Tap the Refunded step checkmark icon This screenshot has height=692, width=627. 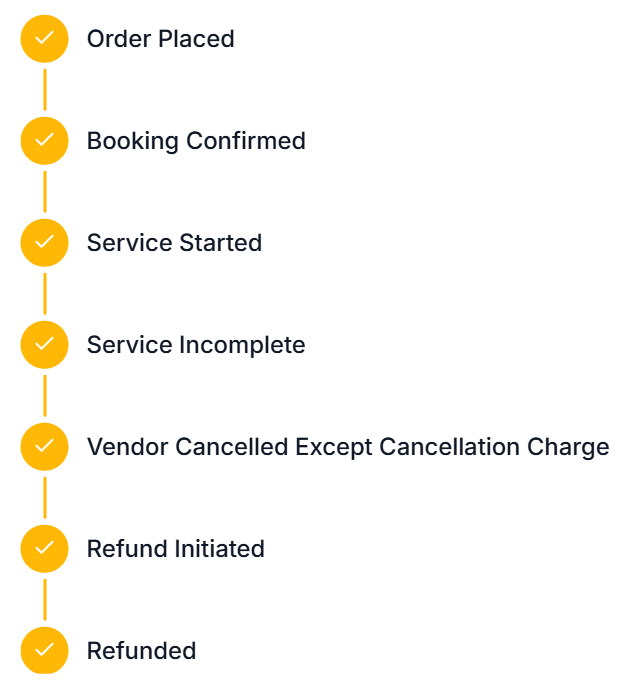point(44,651)
